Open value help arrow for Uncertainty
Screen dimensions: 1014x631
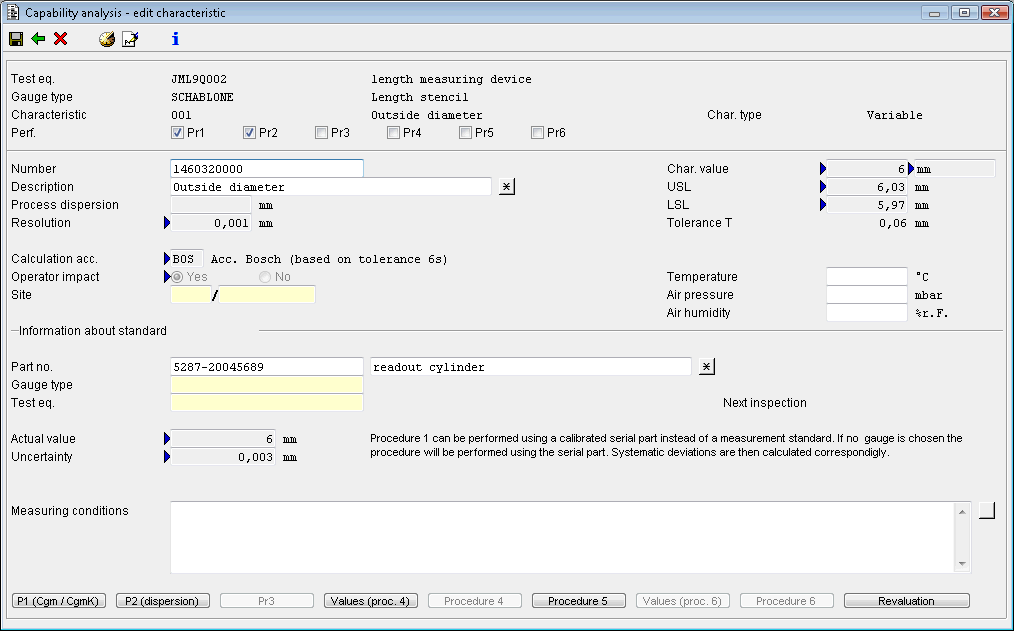coord(167,457)
